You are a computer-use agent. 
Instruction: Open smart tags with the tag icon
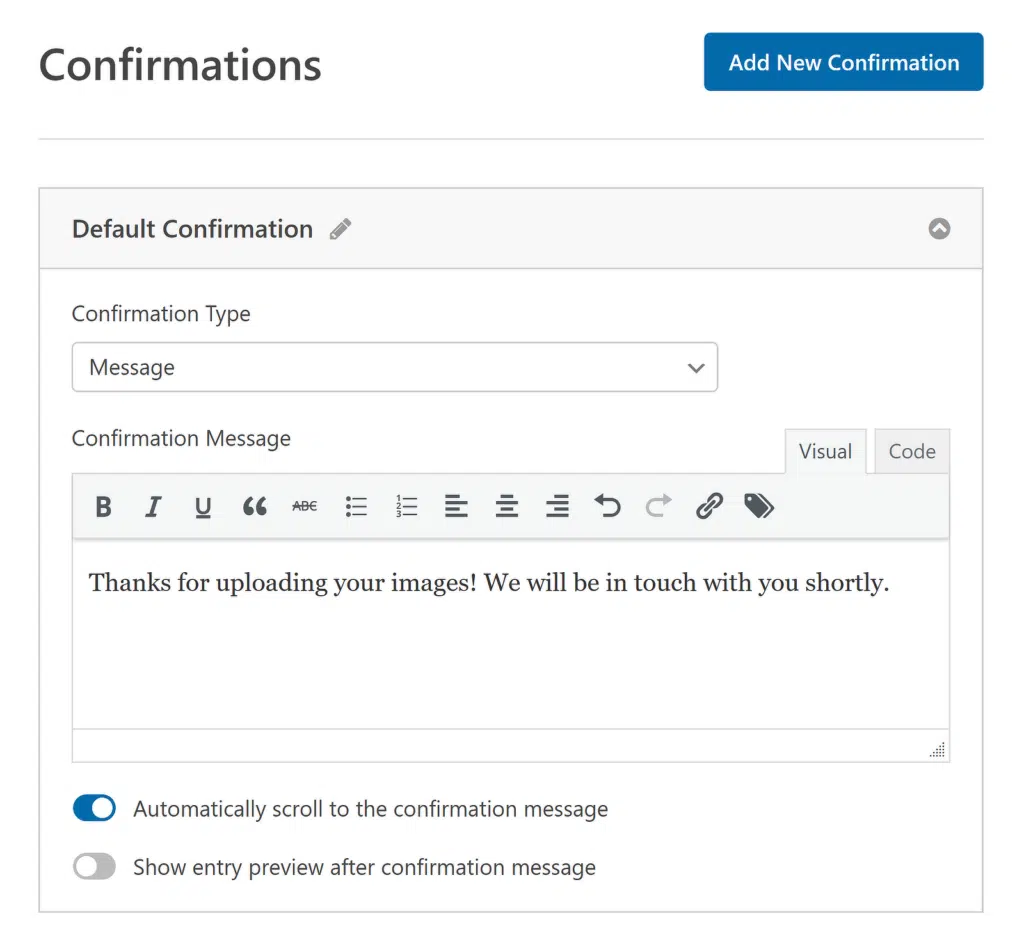(x=759, y=506)
